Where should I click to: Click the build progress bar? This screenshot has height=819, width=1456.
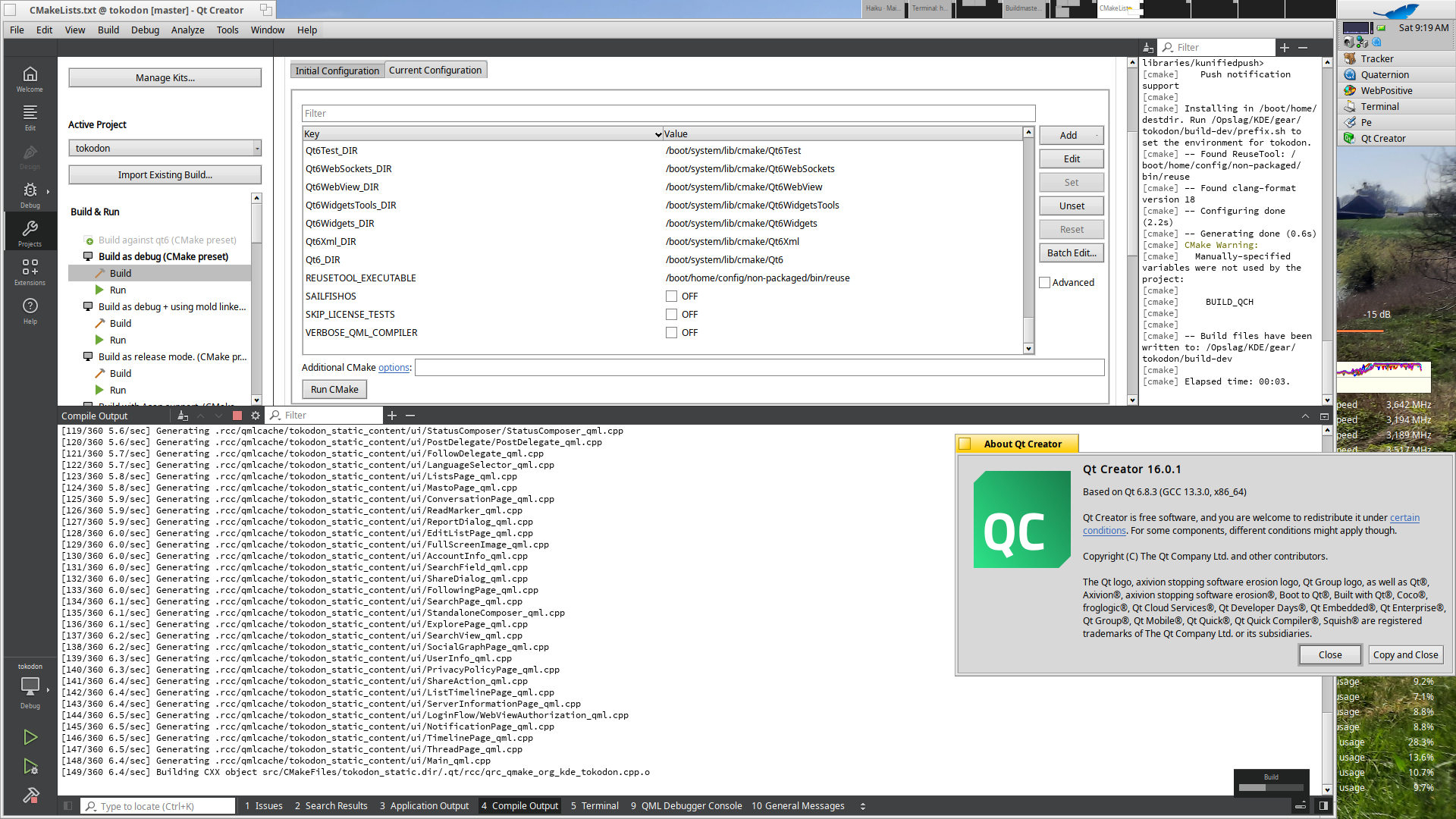click(1271, 788)
